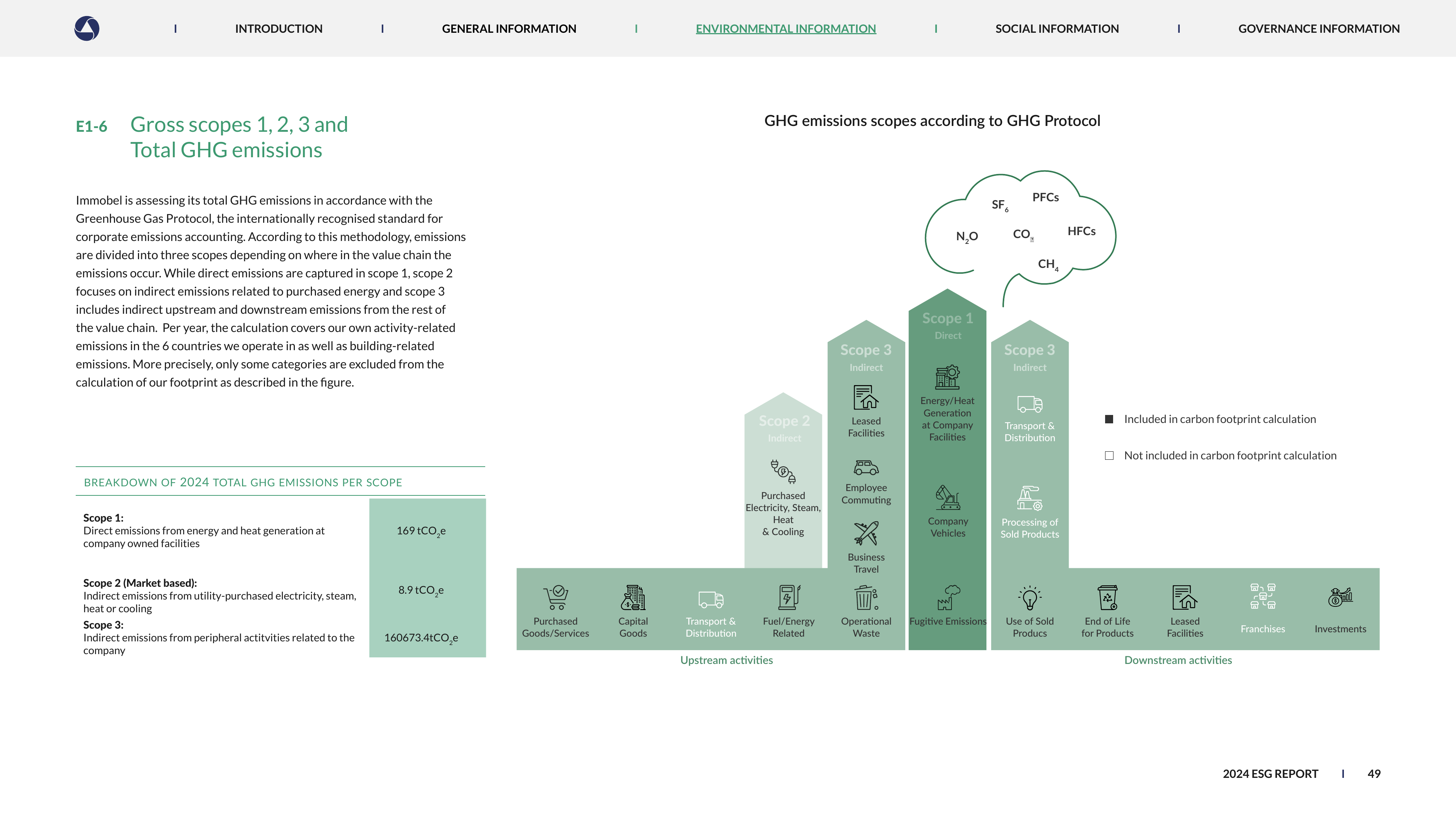Viewport: 1456px width, 819px height.
Task: Click the Purchased Electricity plug icon
Action: [783, 471]
